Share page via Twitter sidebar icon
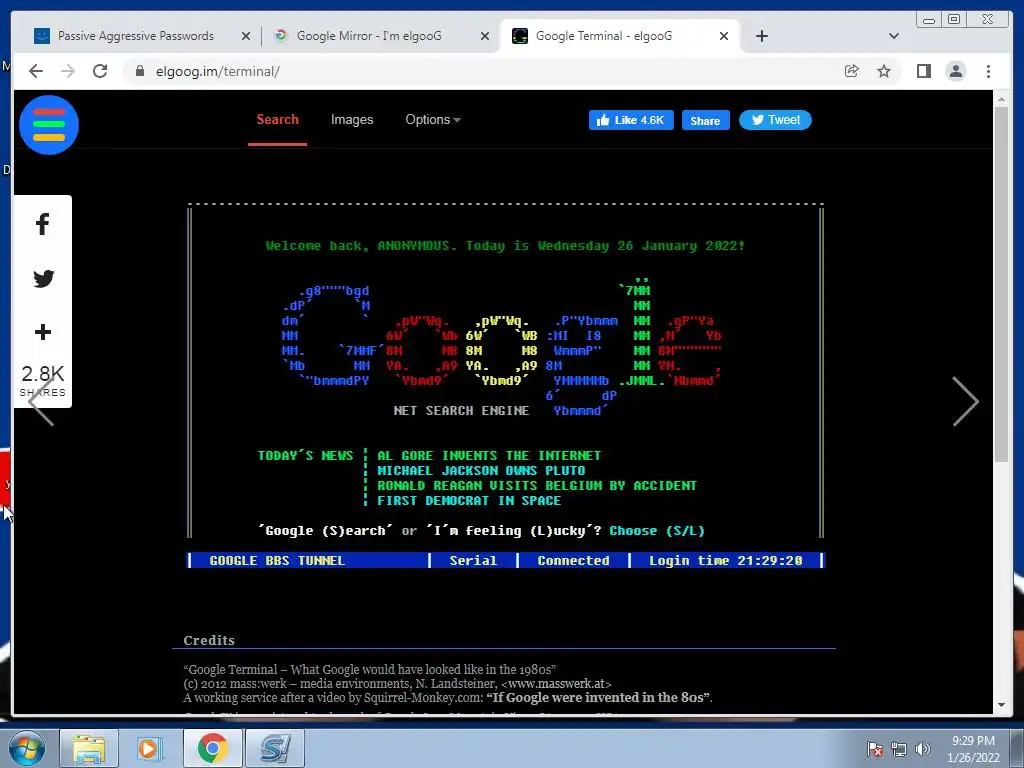 pyautogui.click(x=43, y=278)
